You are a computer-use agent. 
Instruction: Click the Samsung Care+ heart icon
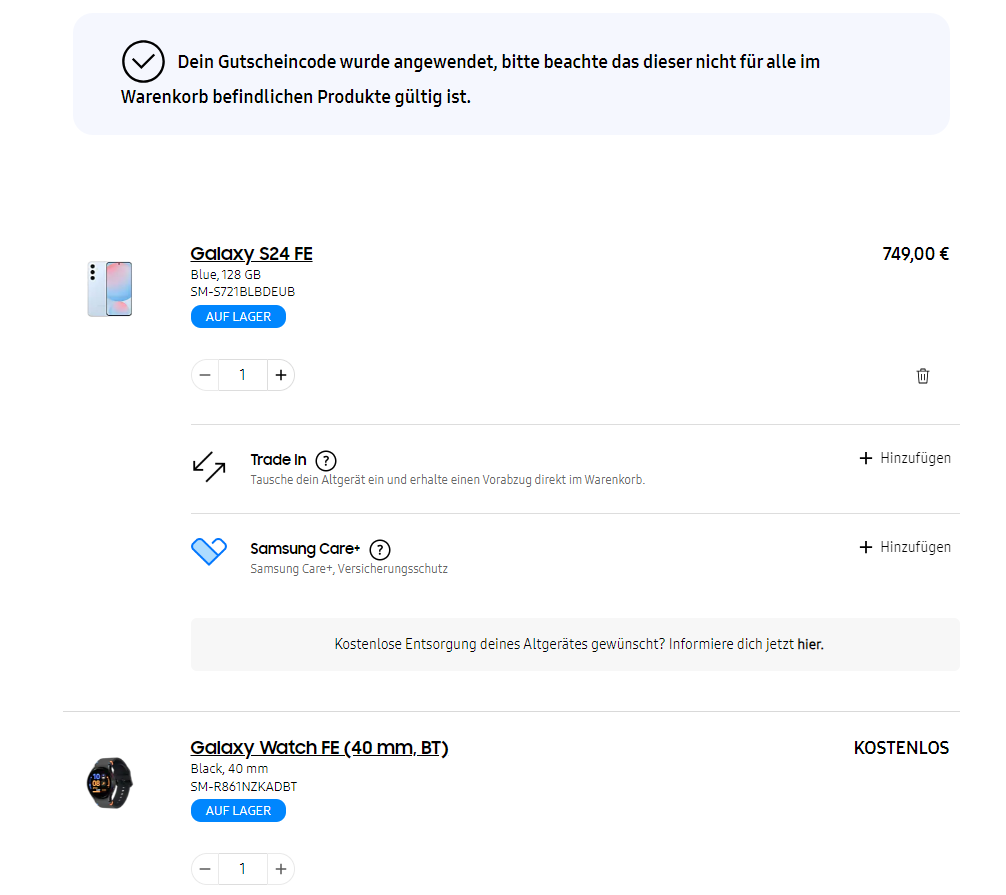tap(209, 551)
